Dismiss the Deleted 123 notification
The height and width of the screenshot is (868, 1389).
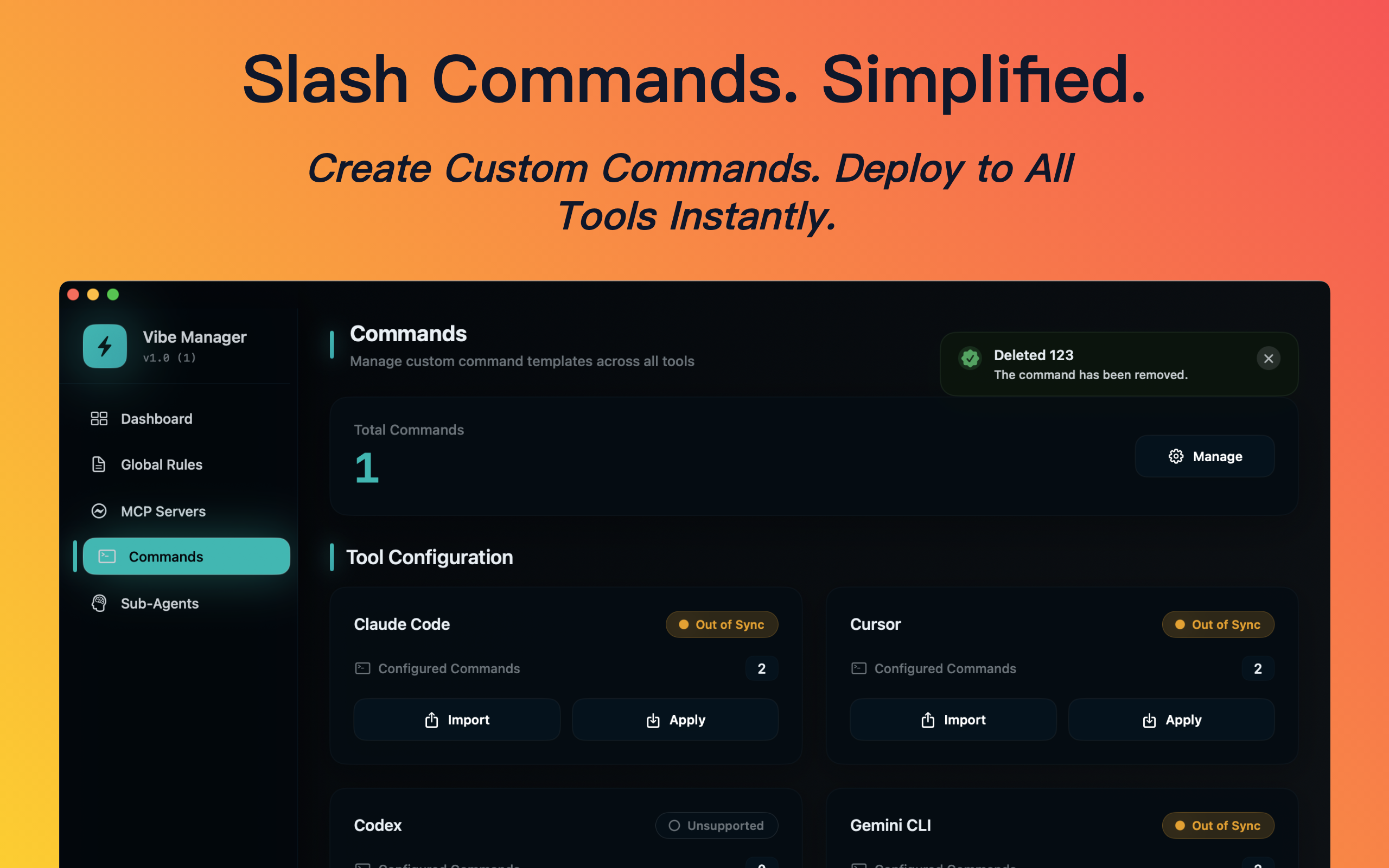click(1269, 359)
